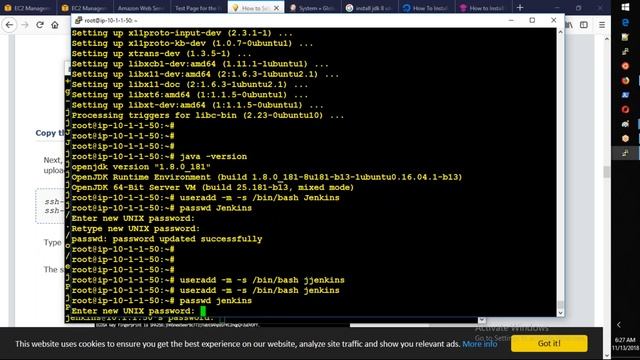Click the 'Processing triggers for libc-bin' line
The image size is (640, 360).
208,116
